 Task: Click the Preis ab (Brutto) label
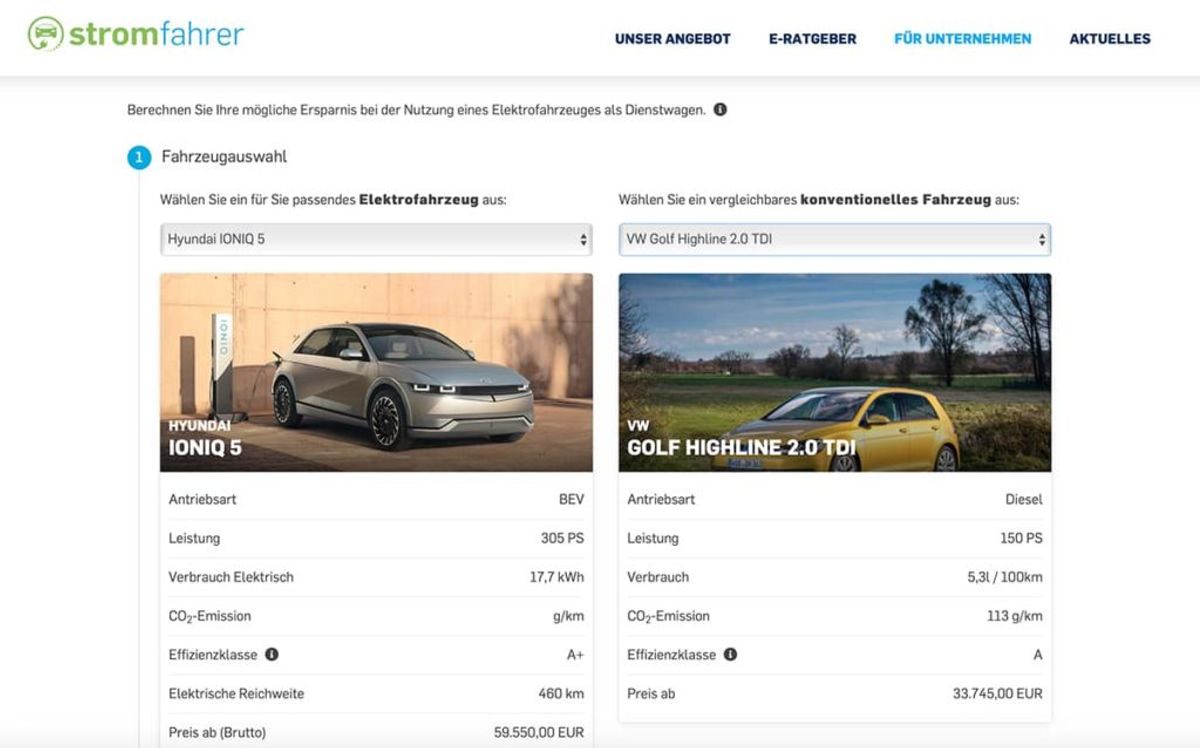pos(218,733)
